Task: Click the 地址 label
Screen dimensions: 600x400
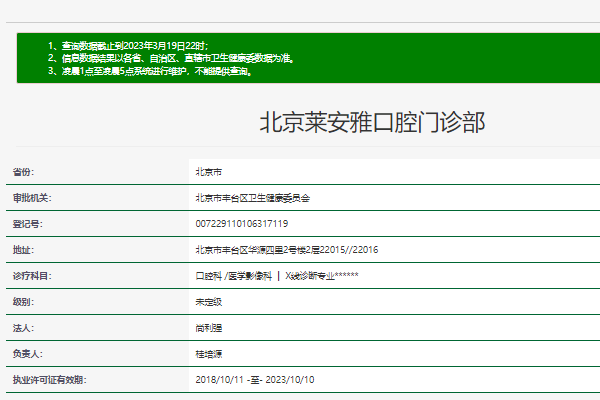Action: [x=23, y=250]
